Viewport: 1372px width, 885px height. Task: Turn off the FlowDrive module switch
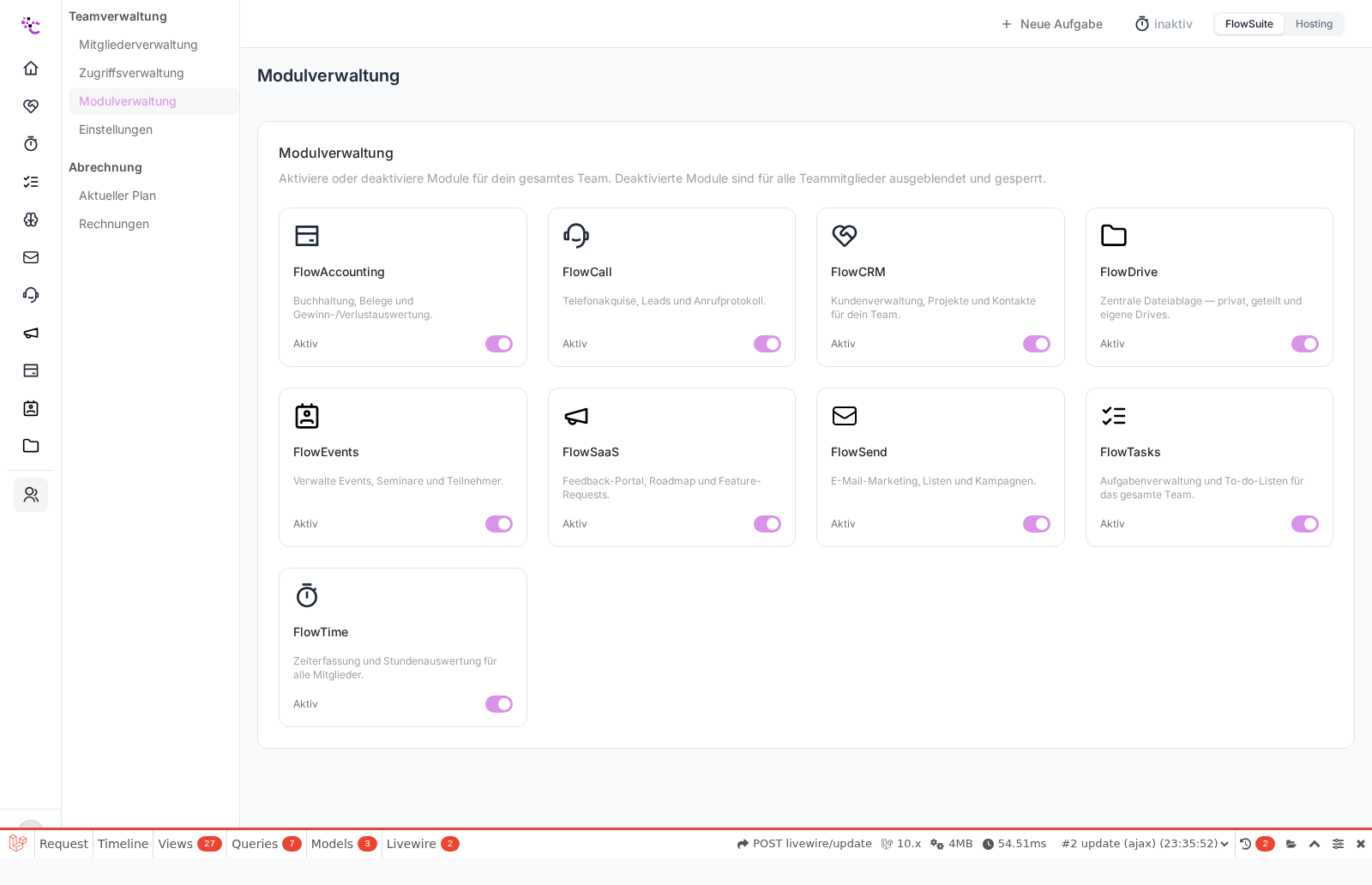point(1305,344)
